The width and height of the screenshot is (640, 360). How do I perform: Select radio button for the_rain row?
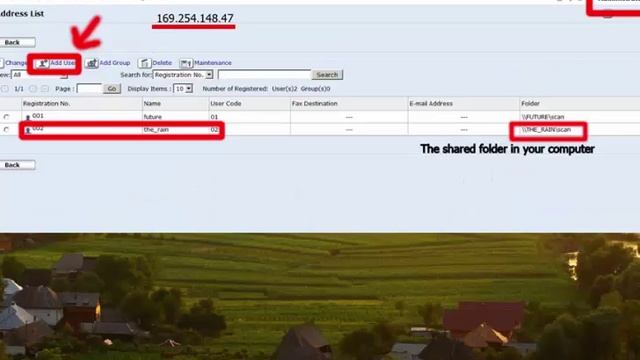click(x=6, y=130)
